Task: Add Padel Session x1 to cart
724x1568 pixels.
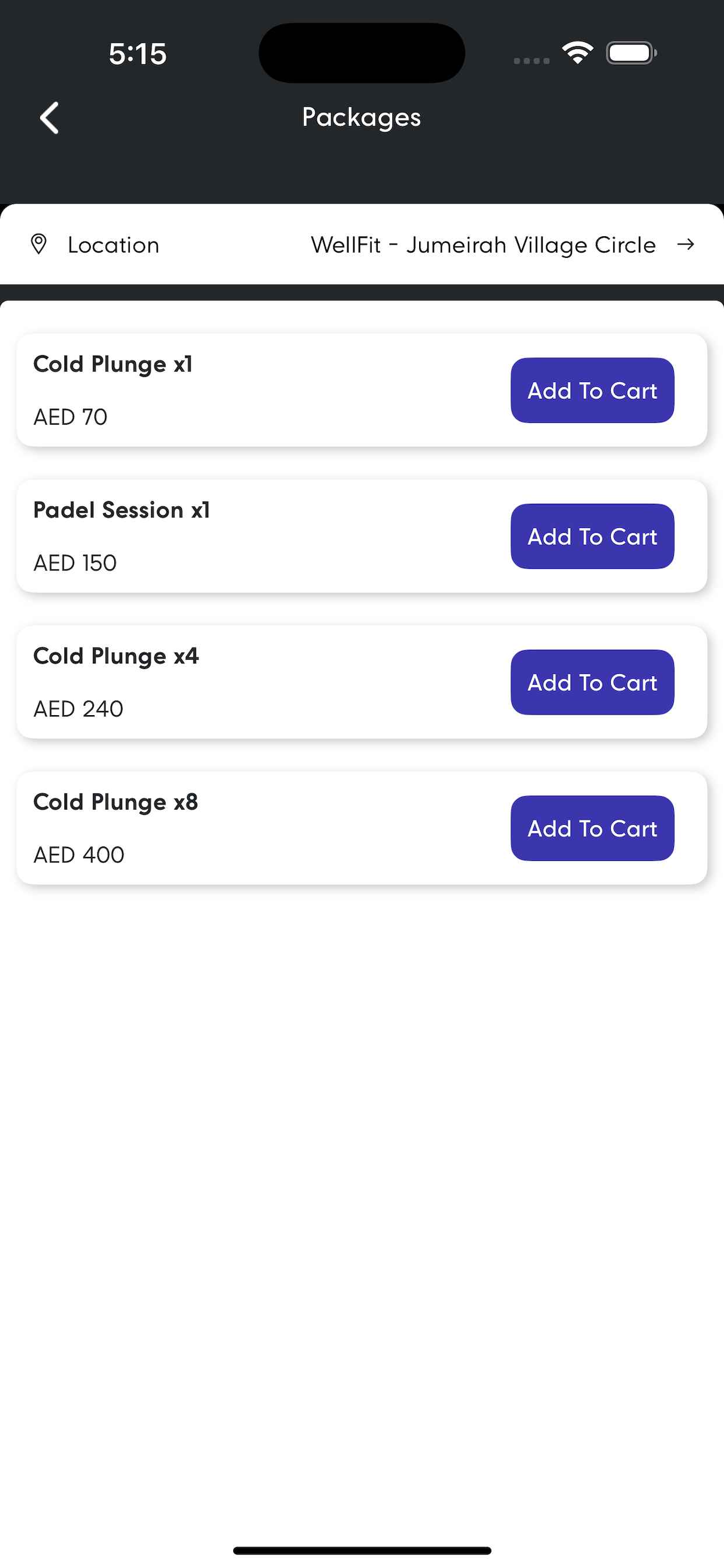Action: point(592,536)
